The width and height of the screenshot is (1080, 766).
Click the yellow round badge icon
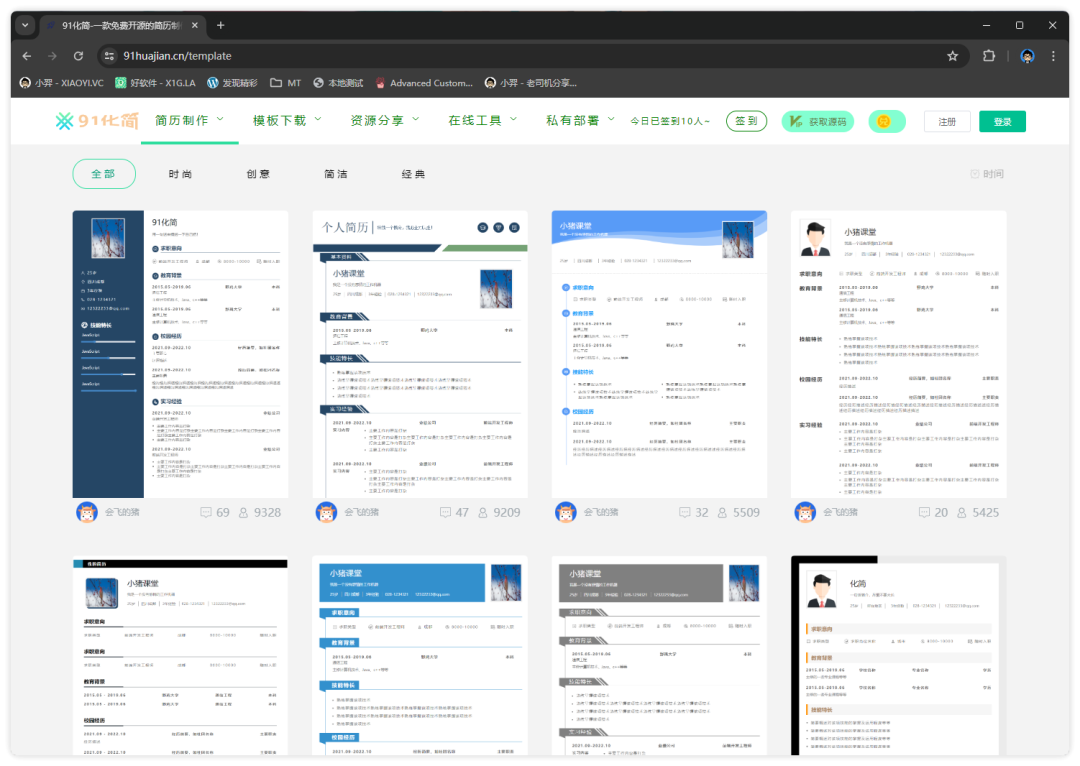(x=886, y=121)
